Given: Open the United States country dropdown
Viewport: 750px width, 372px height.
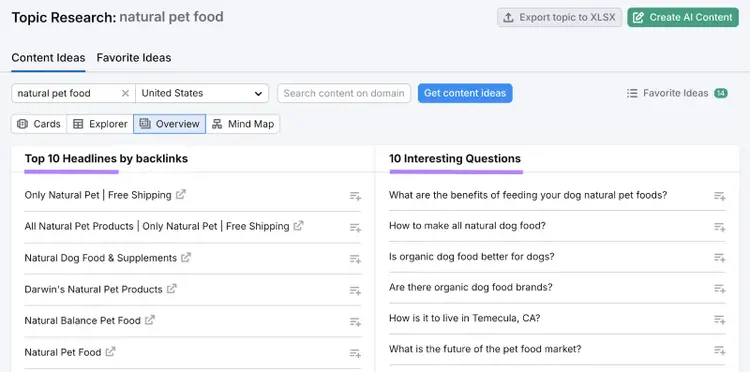Looking at the screenshot, I should click(202, 93).
